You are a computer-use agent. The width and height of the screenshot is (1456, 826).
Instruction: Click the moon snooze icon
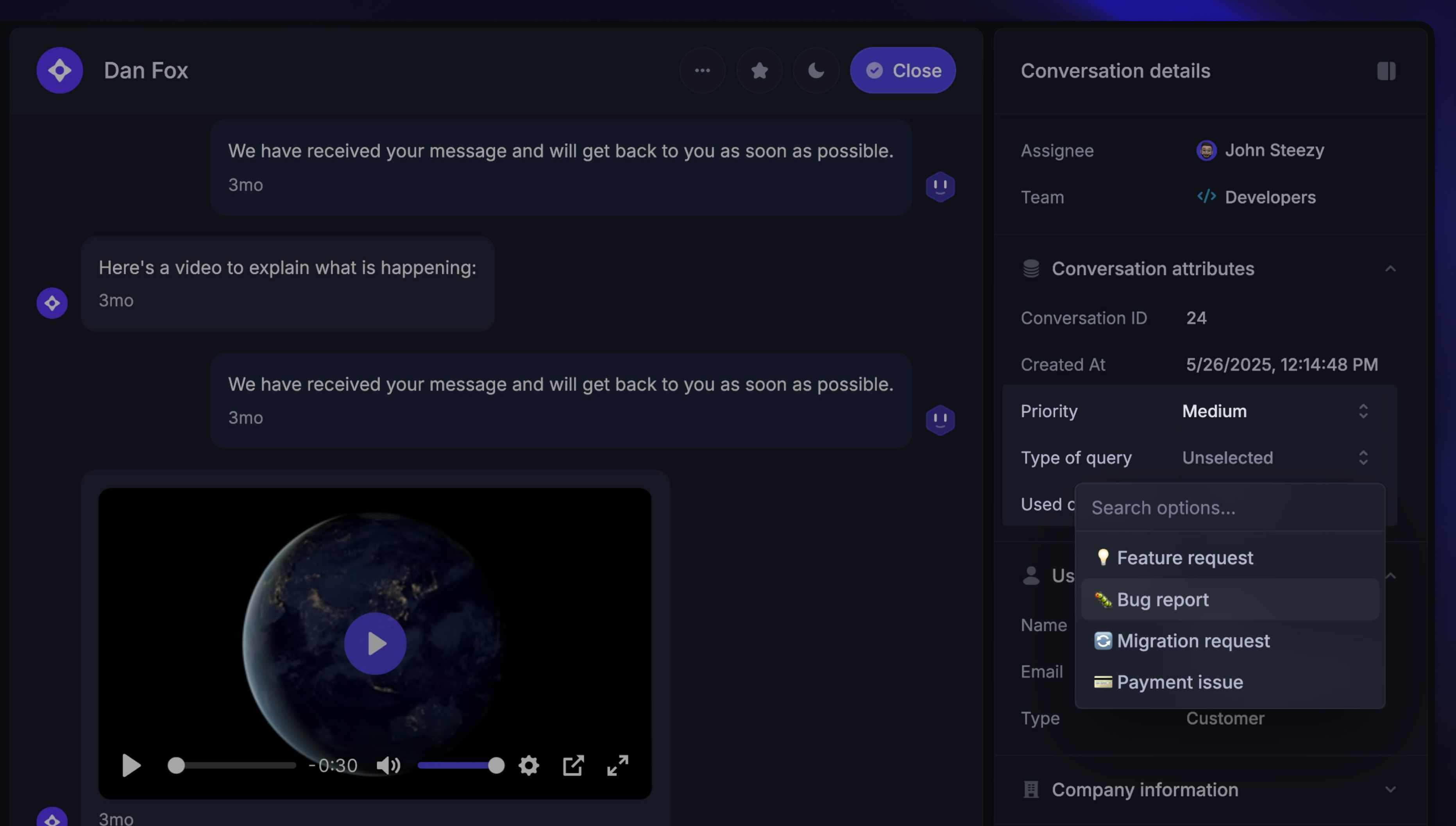[816, 70]
